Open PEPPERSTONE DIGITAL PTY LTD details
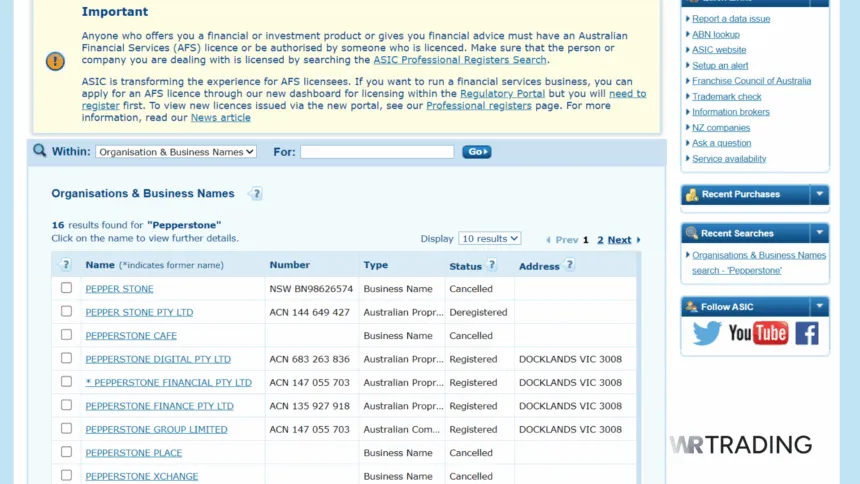The height and width of the screenshot is (484, 860). click(x=158, y=359)
